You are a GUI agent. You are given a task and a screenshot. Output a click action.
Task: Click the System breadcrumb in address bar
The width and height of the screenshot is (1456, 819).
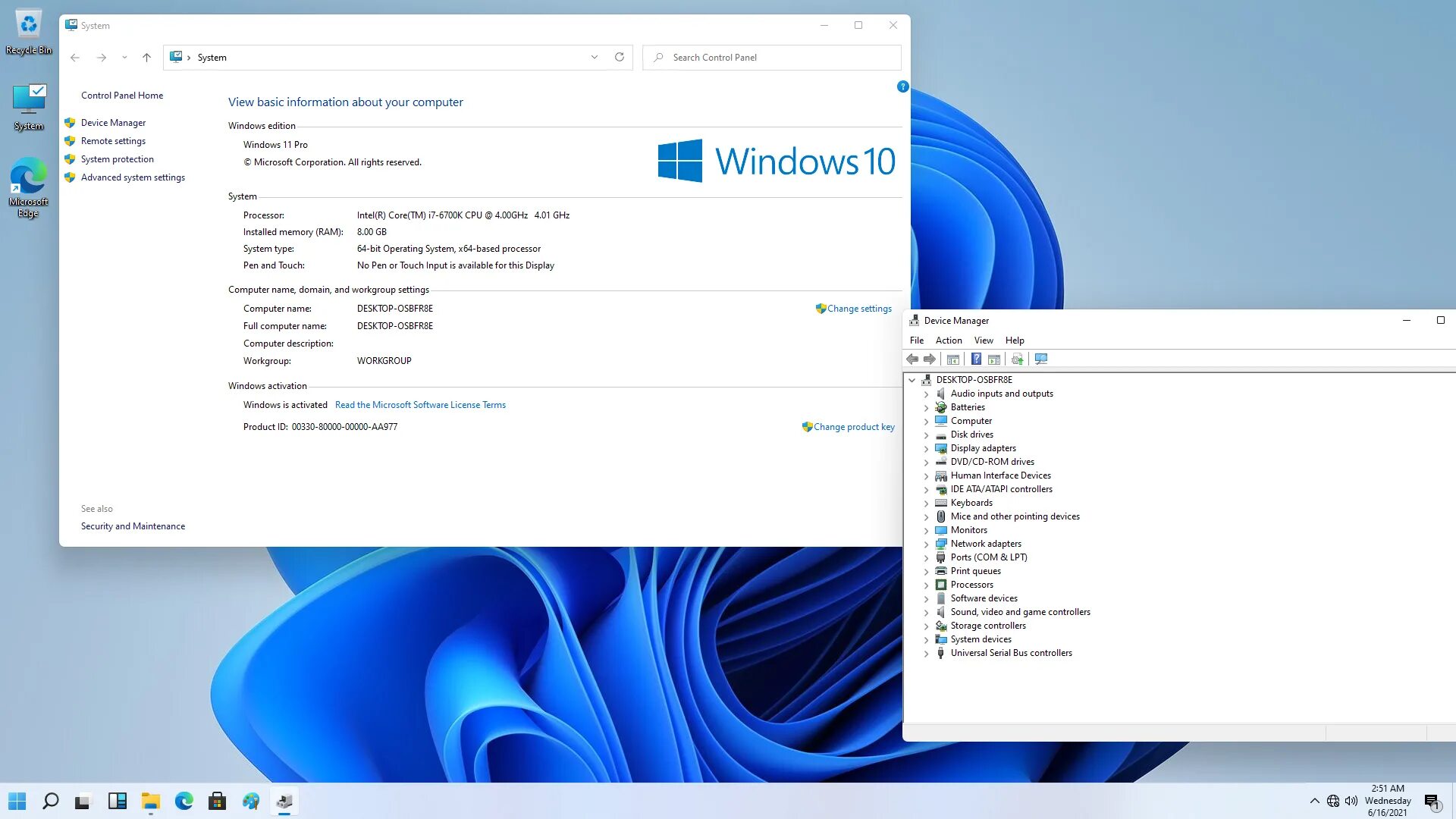click(212, 57)
